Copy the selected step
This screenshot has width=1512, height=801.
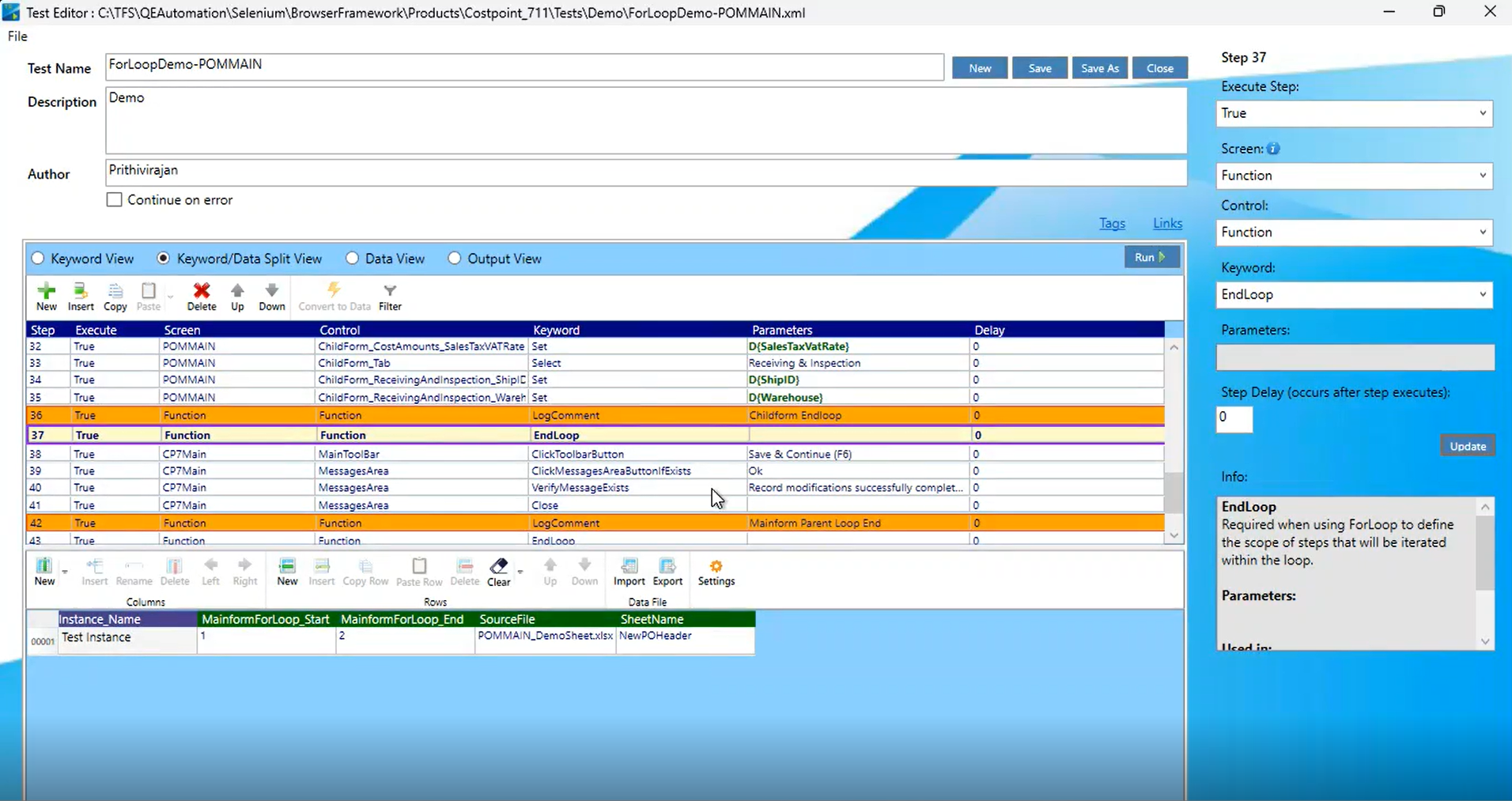coord(115,297)
